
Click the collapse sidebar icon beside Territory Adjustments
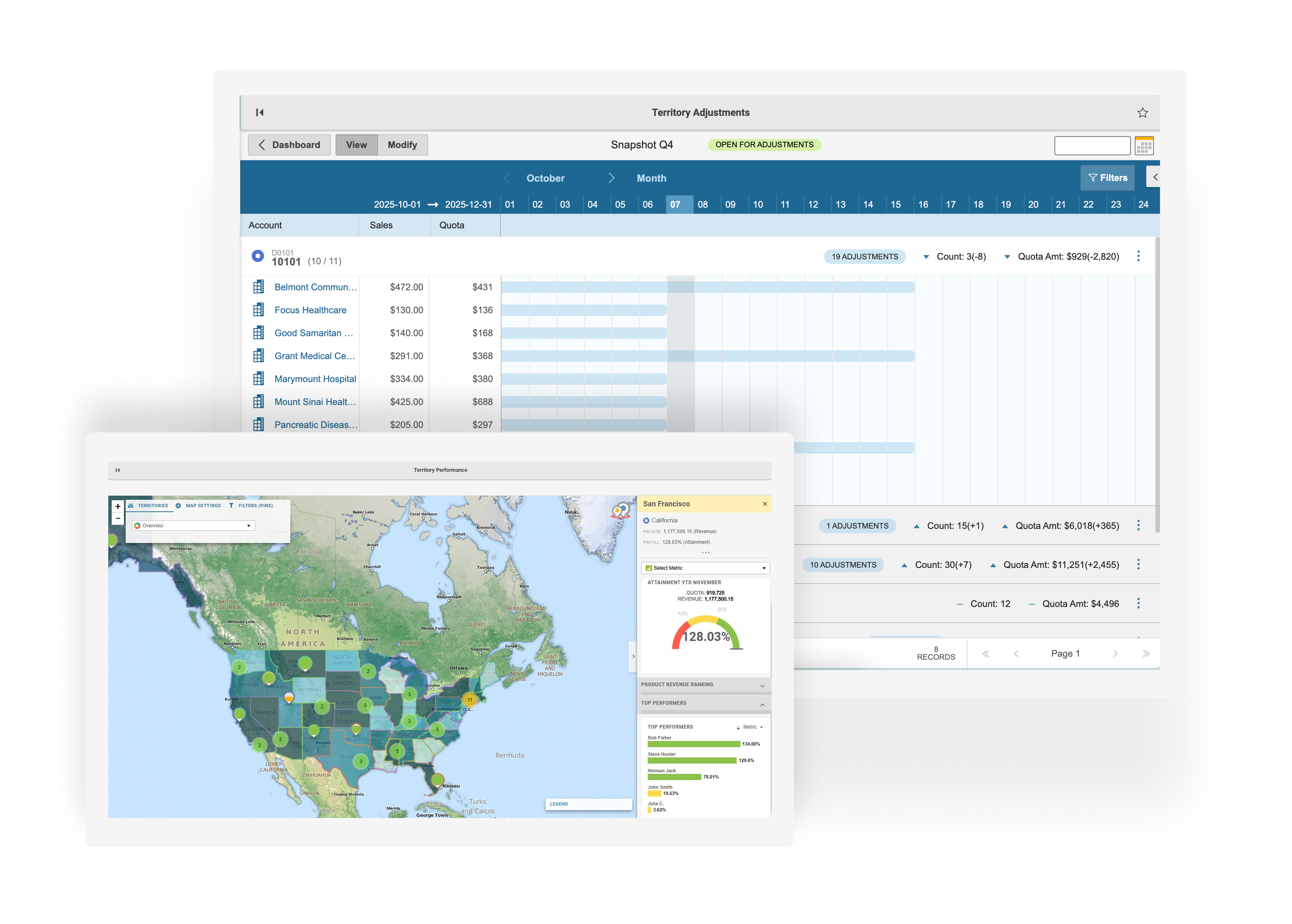[x=259, y=113]
